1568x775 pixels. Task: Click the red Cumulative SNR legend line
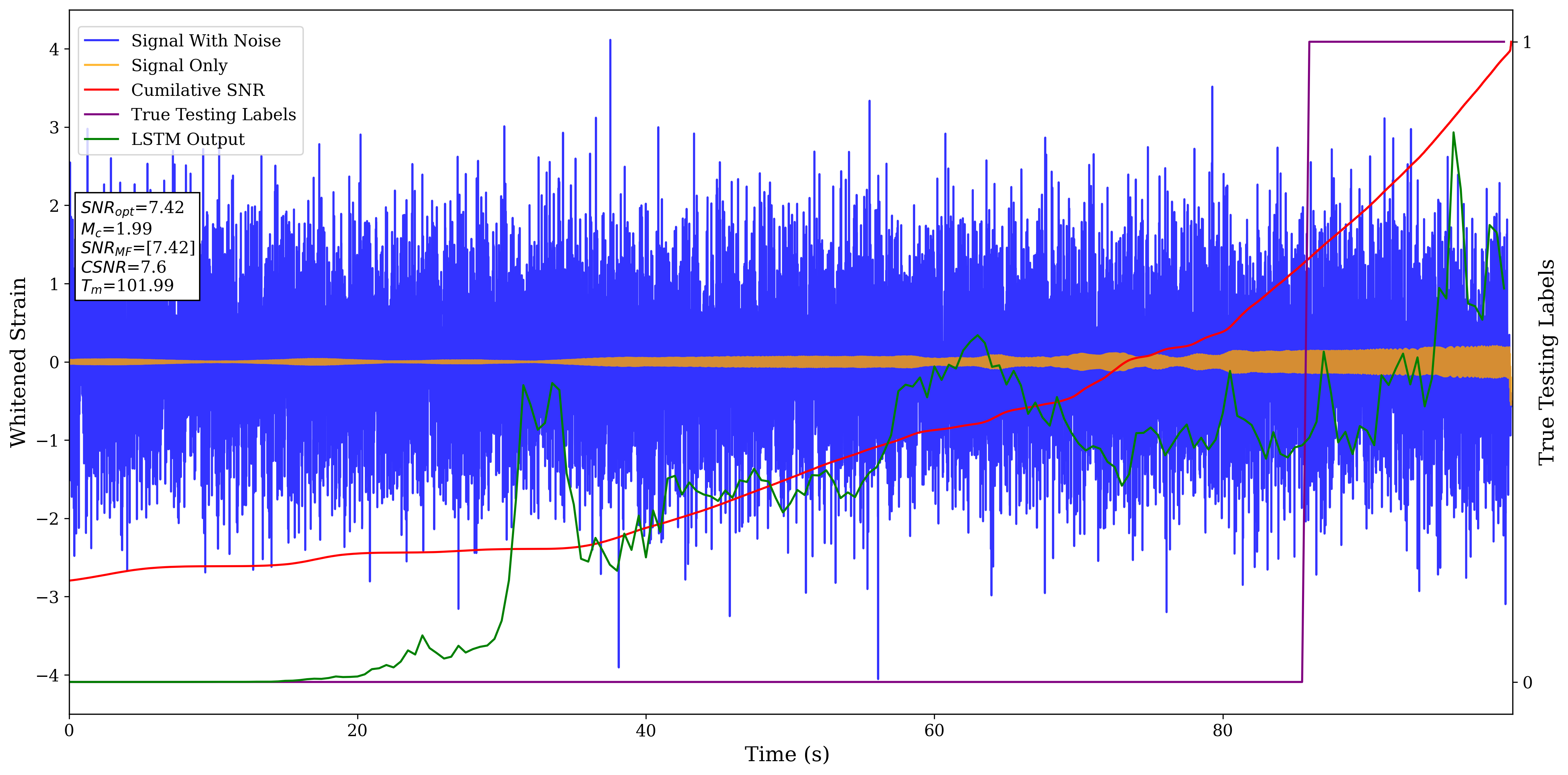pyautogui.click(x=102, y=90)
